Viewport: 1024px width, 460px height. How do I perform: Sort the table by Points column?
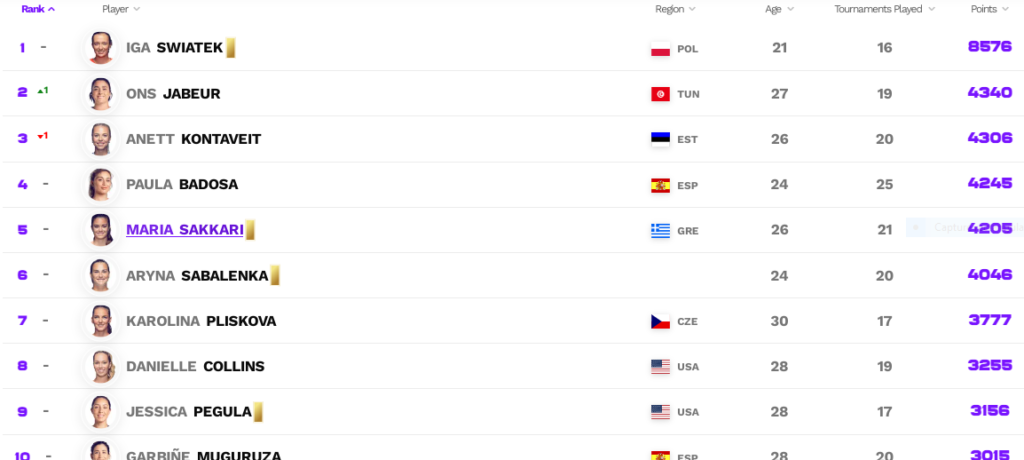point(990,9)
